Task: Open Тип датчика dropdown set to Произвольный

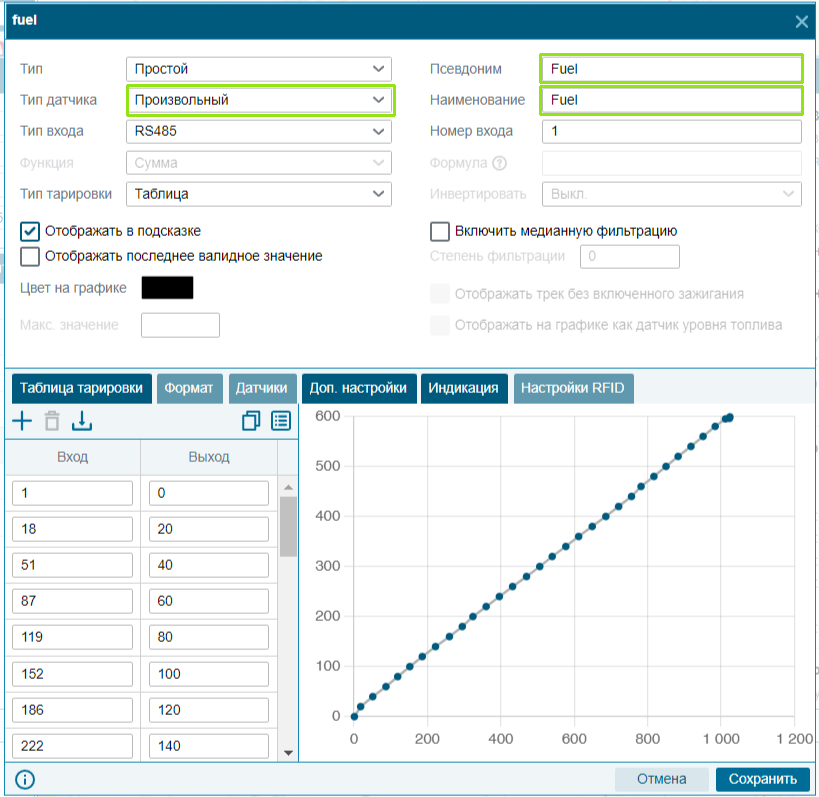Action: point(259,100)
